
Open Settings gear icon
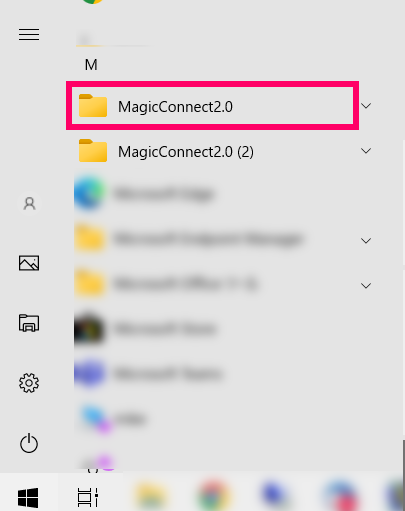coord(29,383)
